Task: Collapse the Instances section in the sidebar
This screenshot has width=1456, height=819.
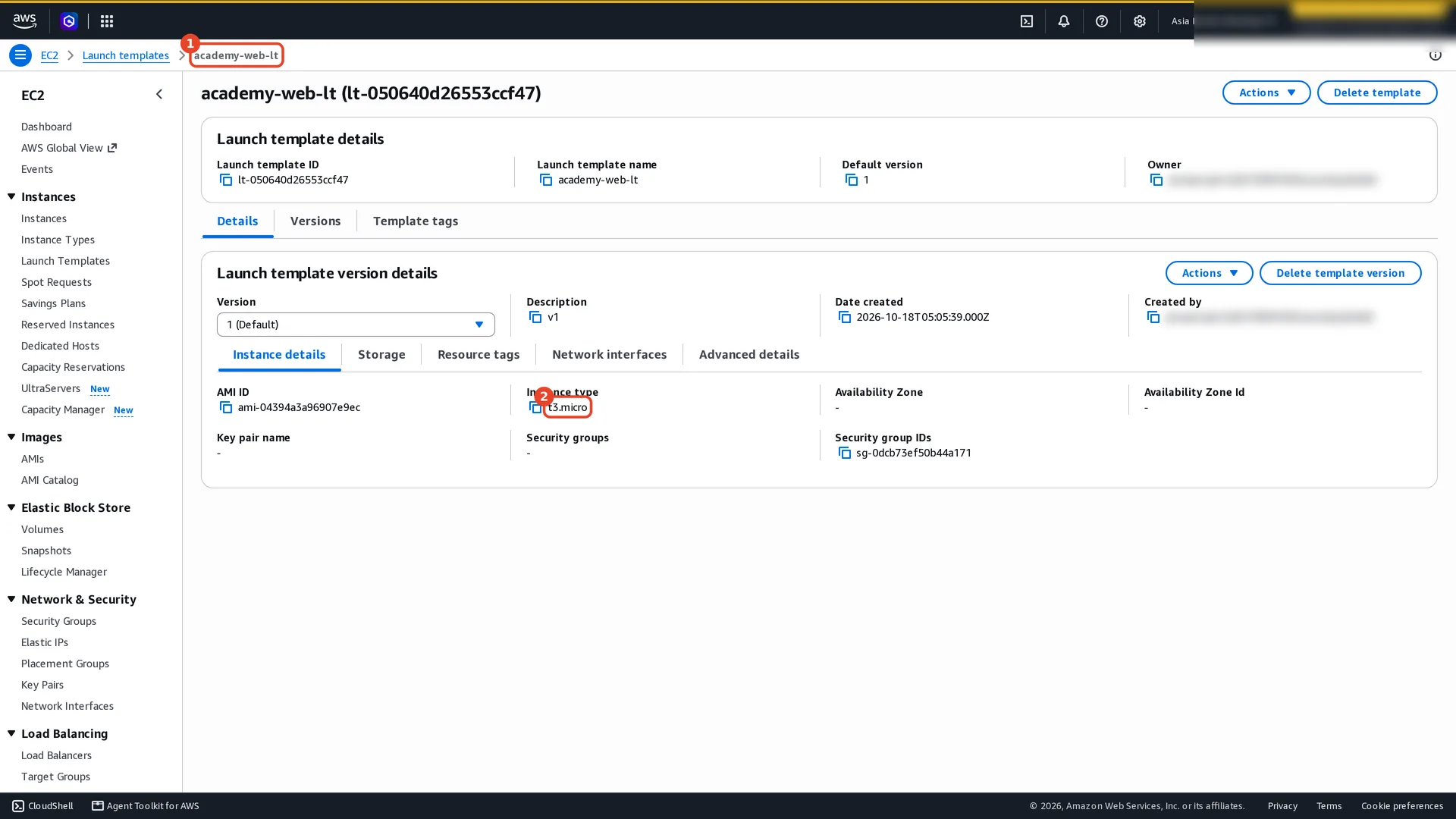Action: click(x=11, y=196)
